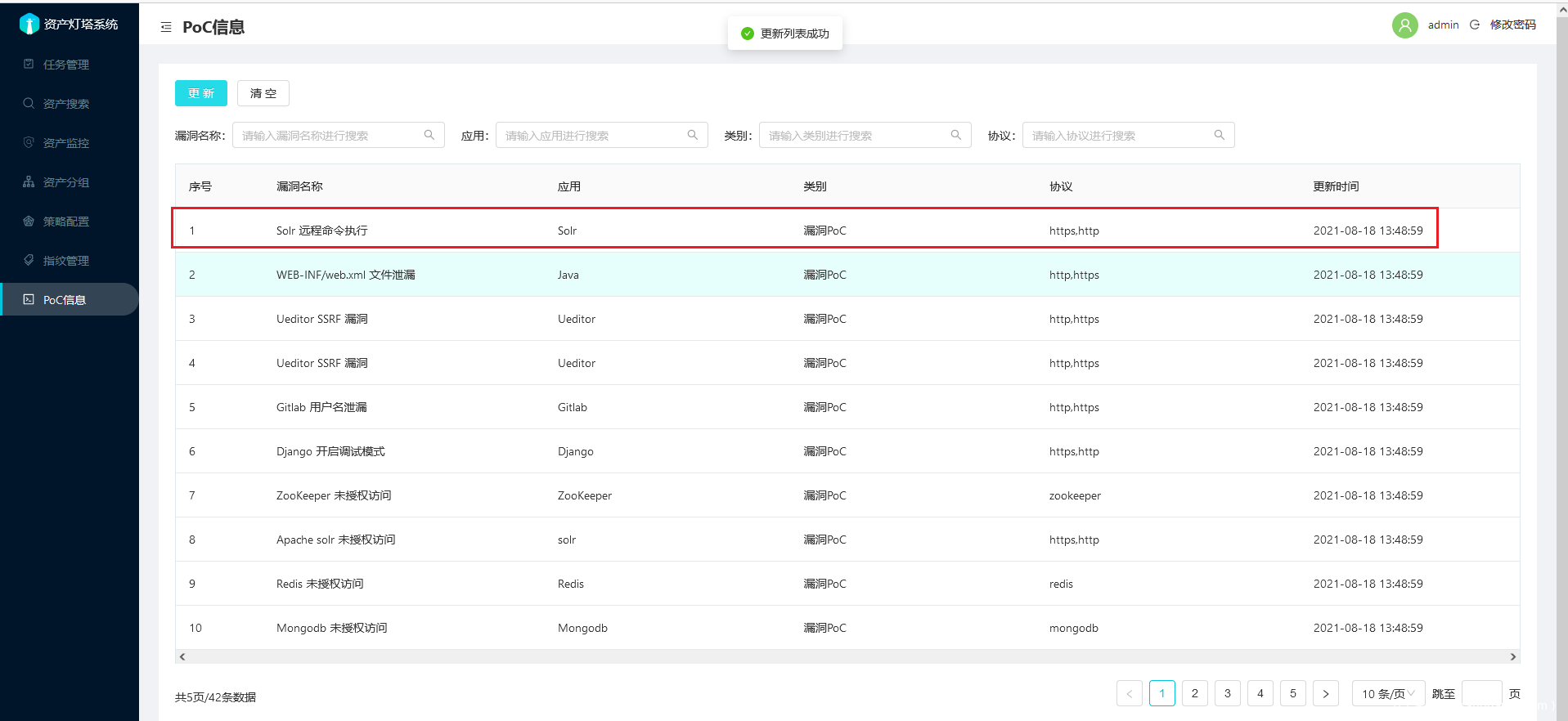The height and width of the screenshot is (721, 1568).
Task: Navigate to 指纹管理 sidebar item
Action: [66, 261]
